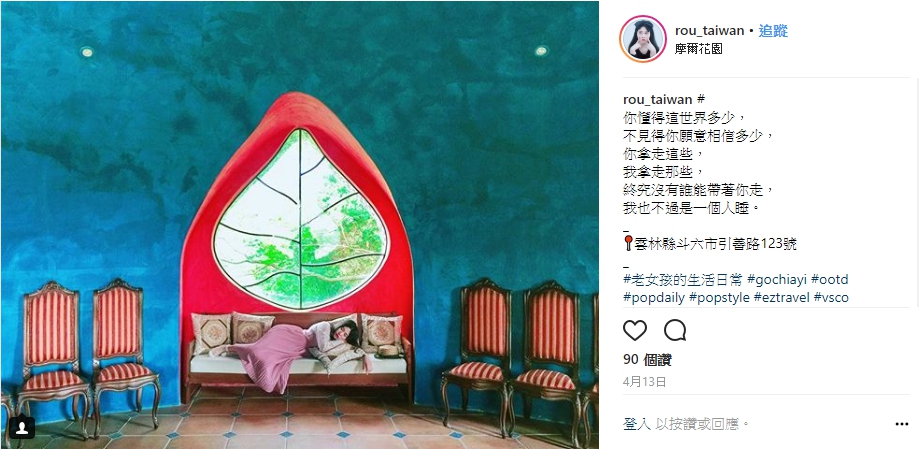
Task: Open the #老女孩的生活日常 hashtag
Action: [683, 279]
